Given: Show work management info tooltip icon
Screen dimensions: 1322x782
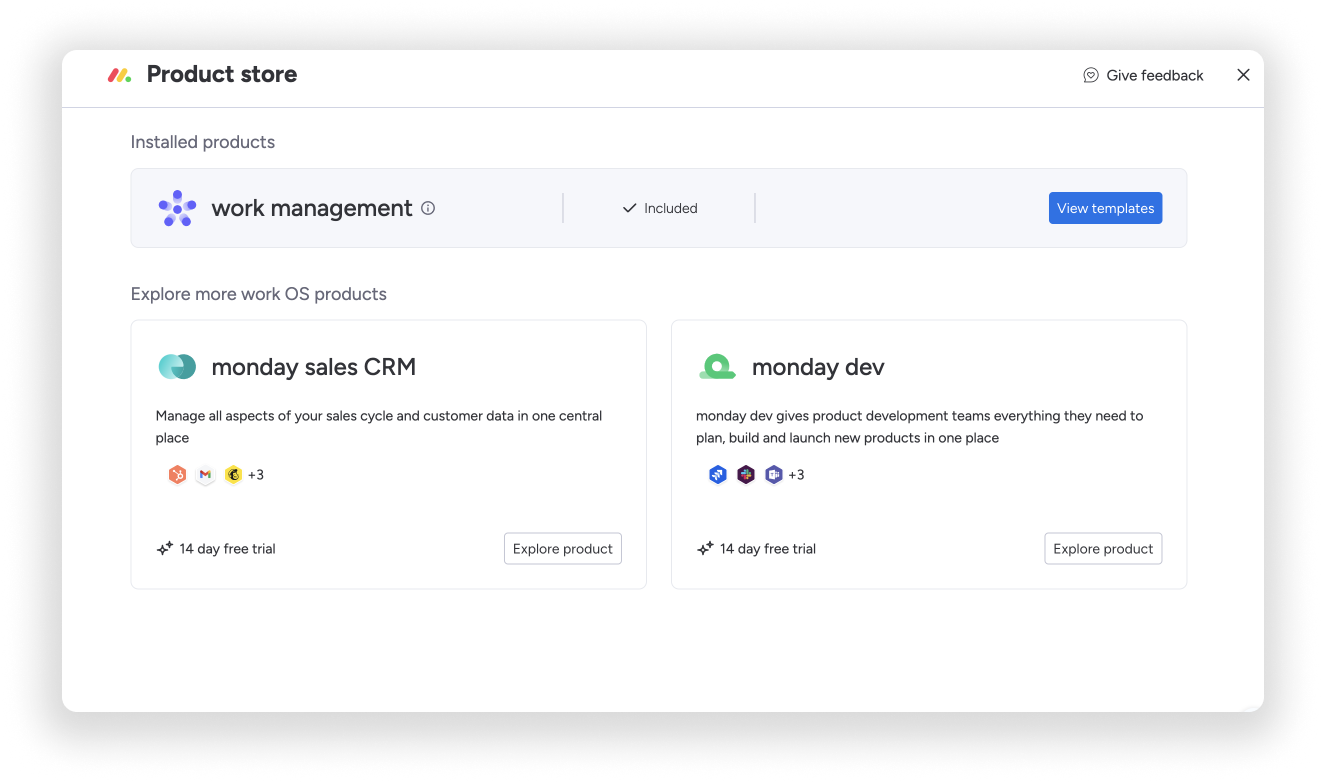Looking at the screenshot, I should (428, 208).
